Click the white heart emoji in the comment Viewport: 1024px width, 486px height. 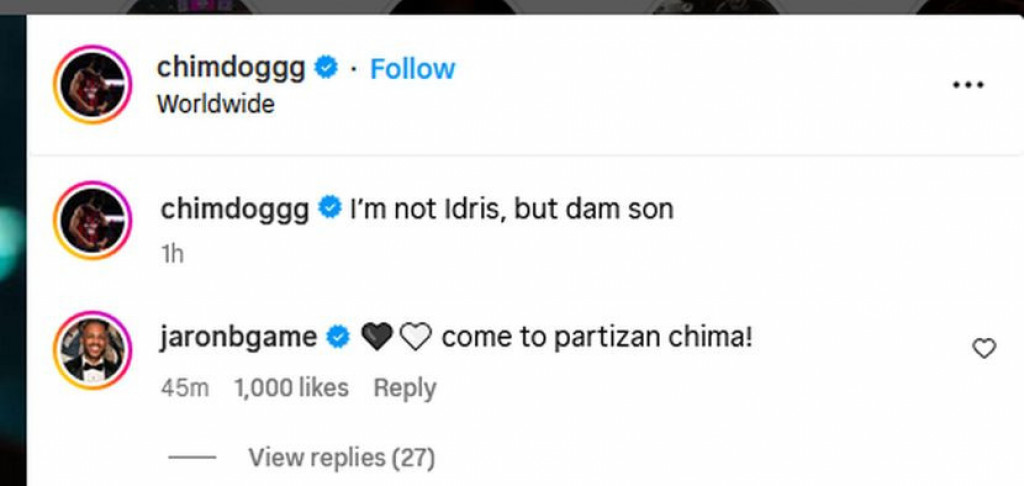(414, 339)
